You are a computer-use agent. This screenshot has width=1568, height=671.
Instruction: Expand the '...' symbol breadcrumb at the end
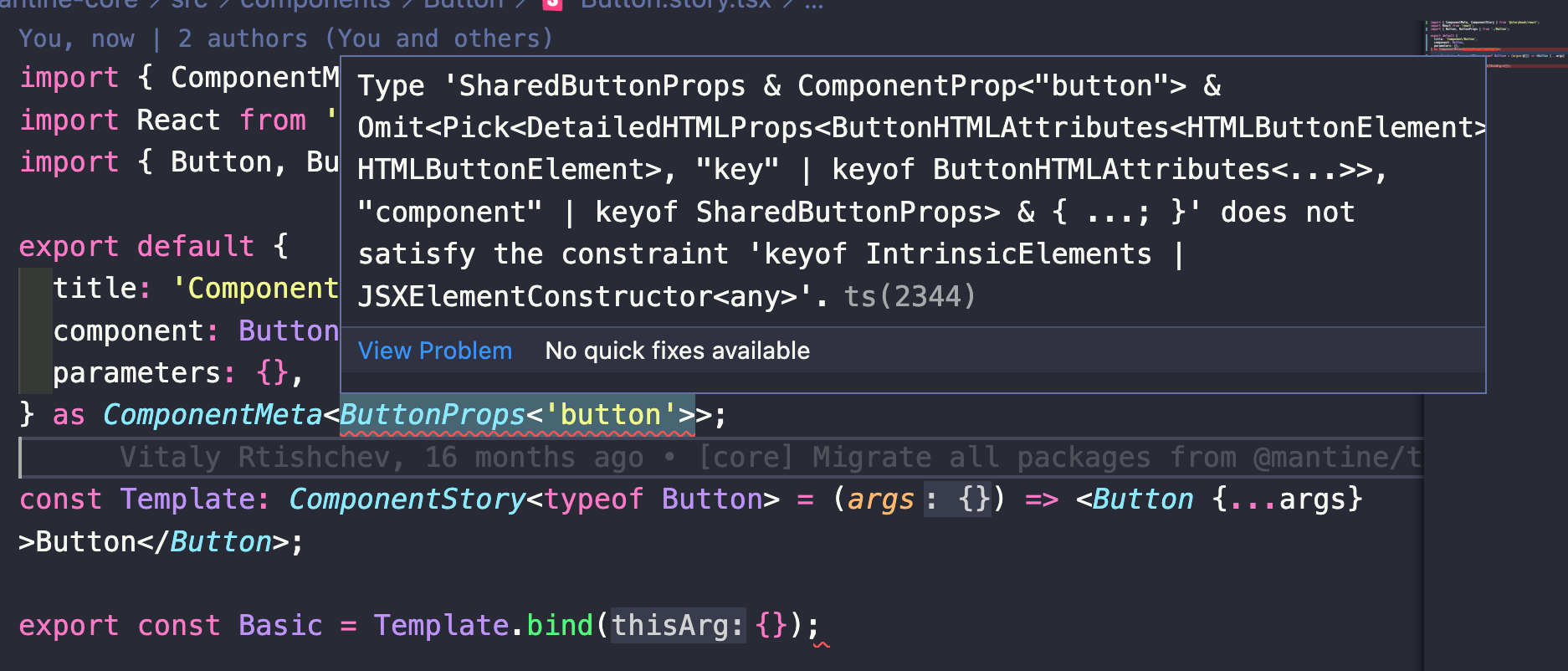(x=816, y=5)
